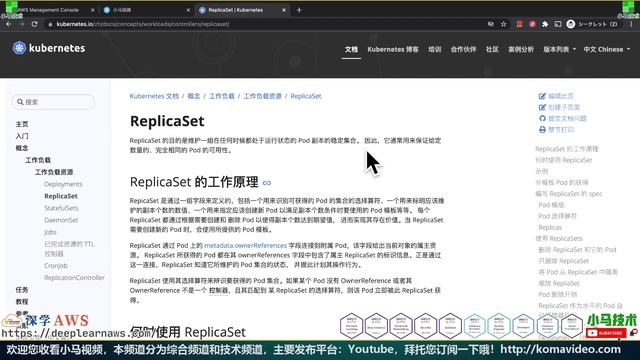640x360 pixels.
Task: Click the 控制器 glossary link in the paragraph
Action: (218, 291)
